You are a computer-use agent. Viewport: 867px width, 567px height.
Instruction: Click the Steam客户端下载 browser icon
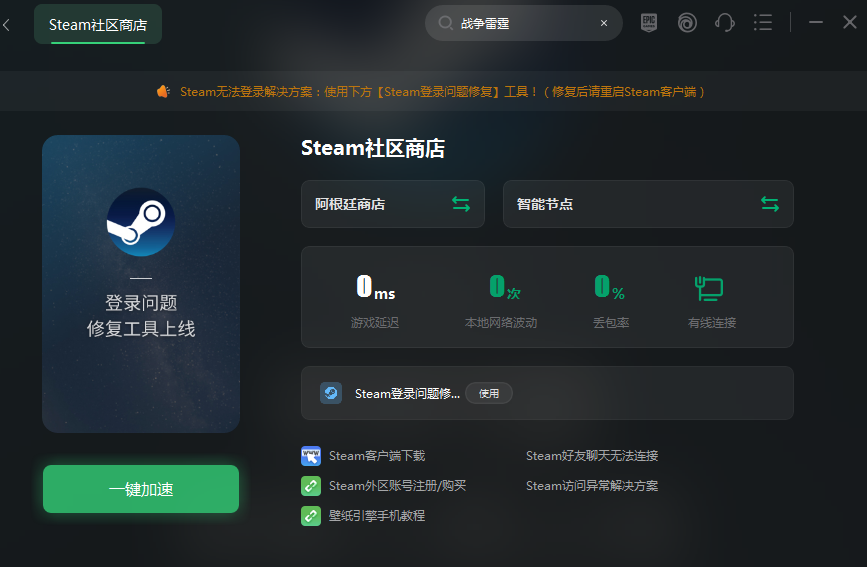click(311, 456)
